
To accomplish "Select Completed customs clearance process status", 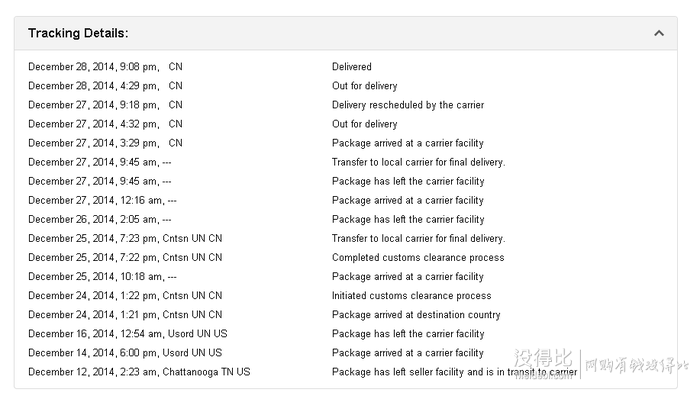I will click(x=418, y=258).
